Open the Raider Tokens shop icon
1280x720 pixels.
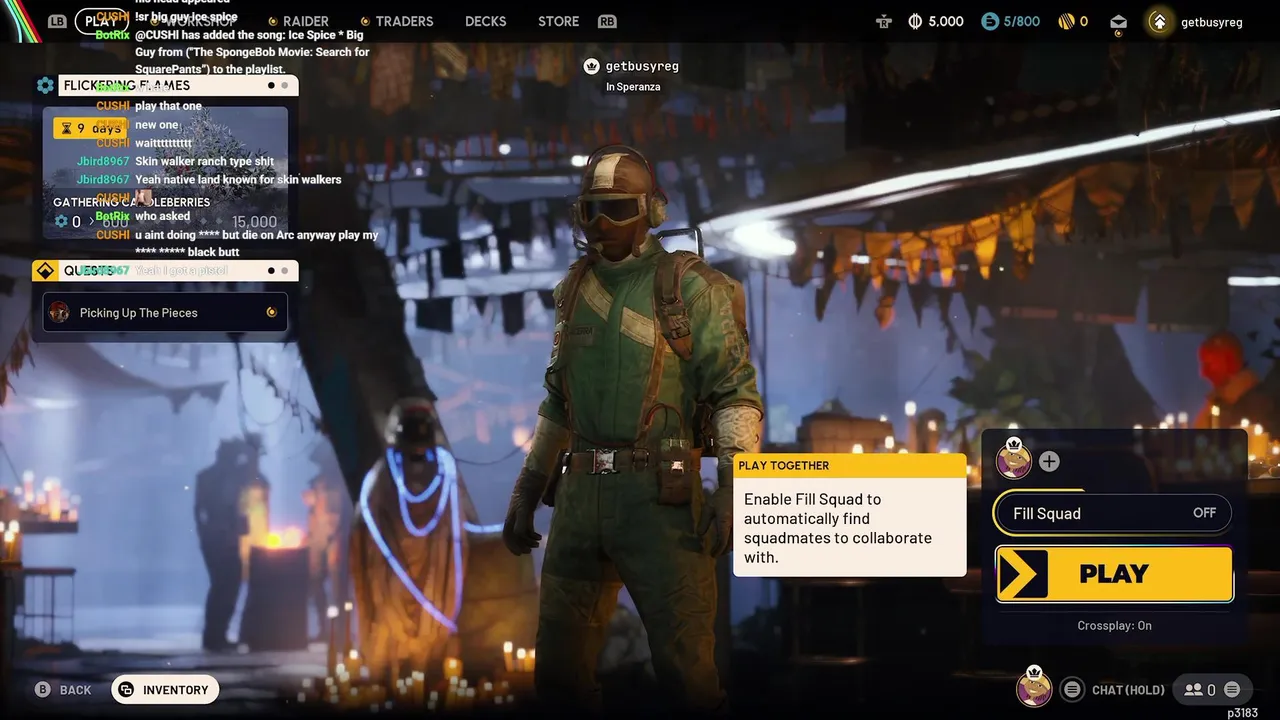click(x=883, y=22)
